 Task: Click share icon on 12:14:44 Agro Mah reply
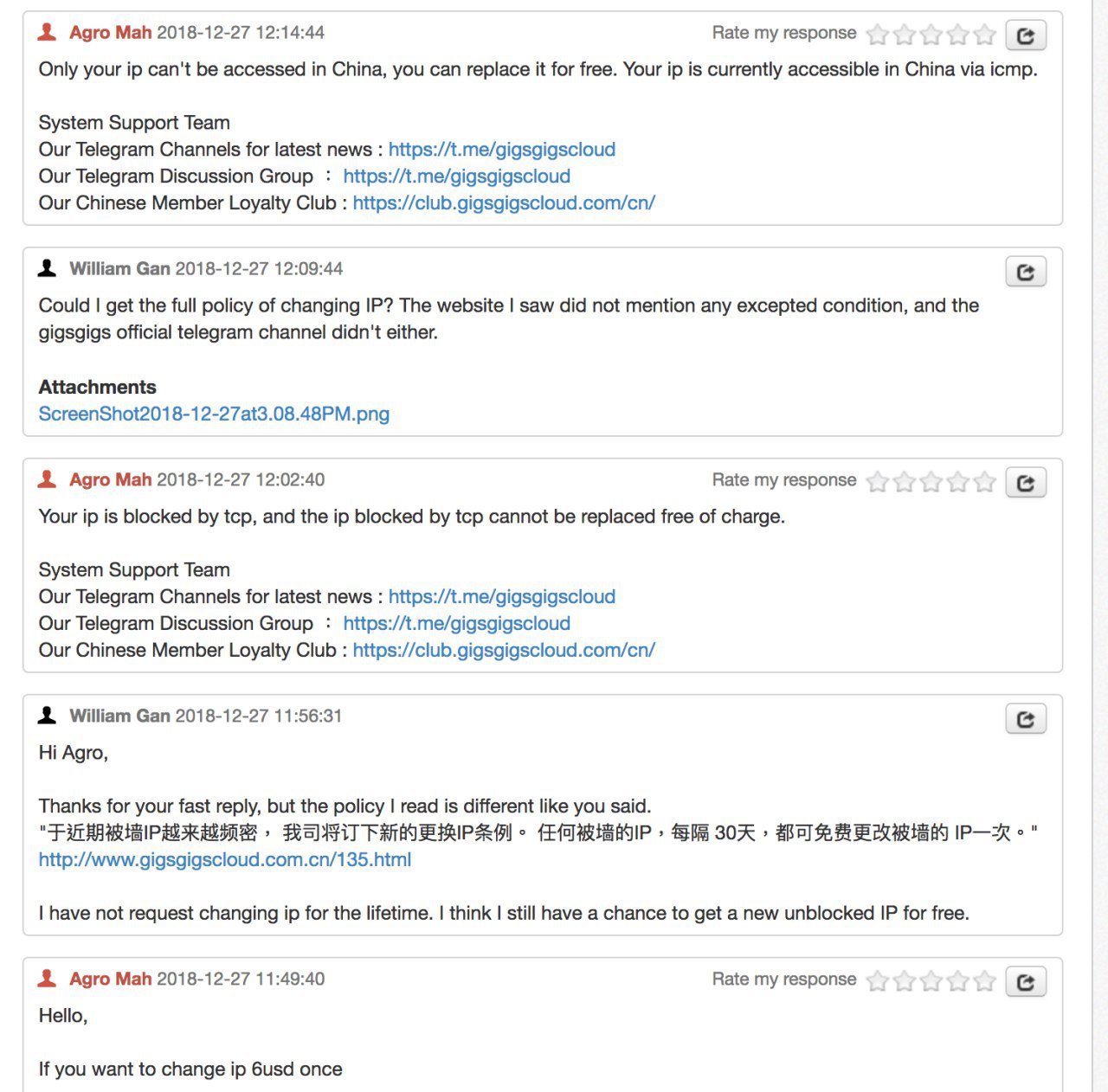[x=1026, y=35]
